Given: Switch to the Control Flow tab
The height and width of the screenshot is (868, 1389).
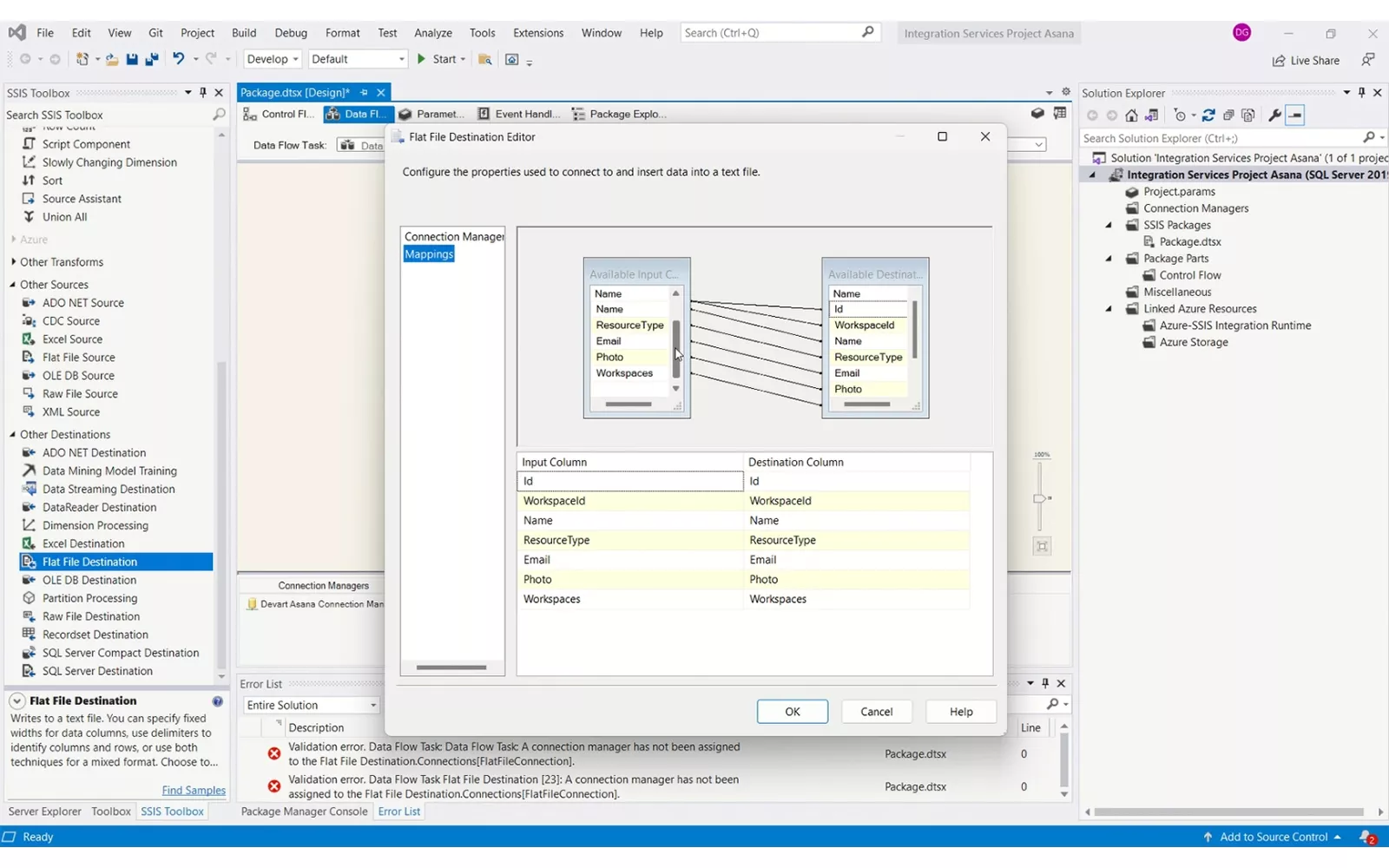Looking at the screenshot, I should pos(279,114).
